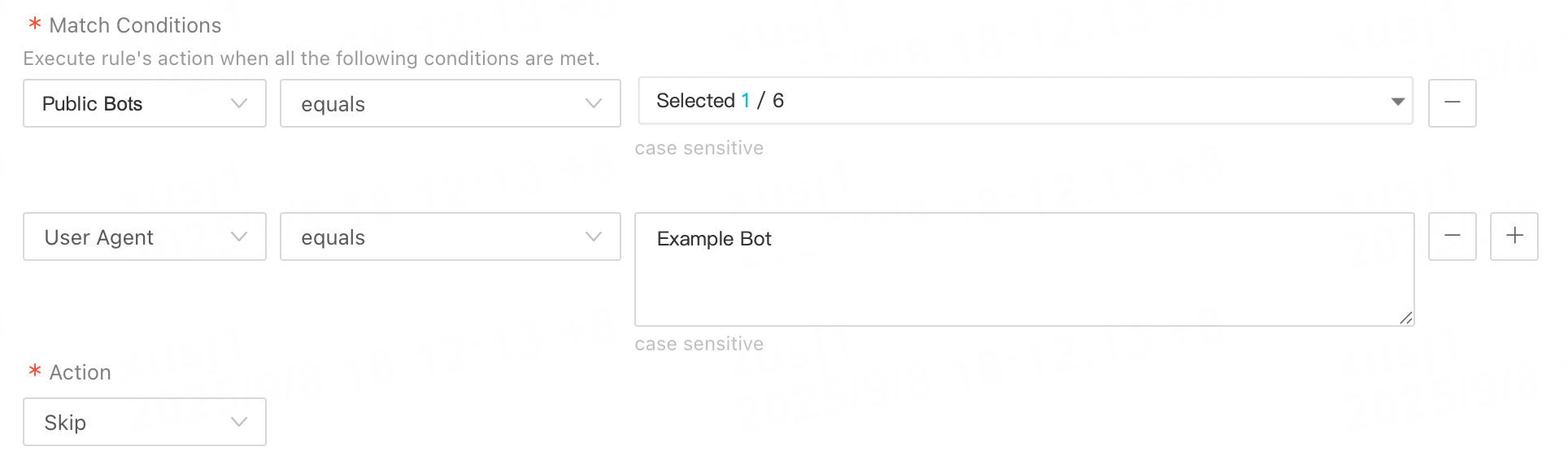1568x460 pixels.
Task: Remove the Public Bots condition row
Action: tap(1452, 102)
